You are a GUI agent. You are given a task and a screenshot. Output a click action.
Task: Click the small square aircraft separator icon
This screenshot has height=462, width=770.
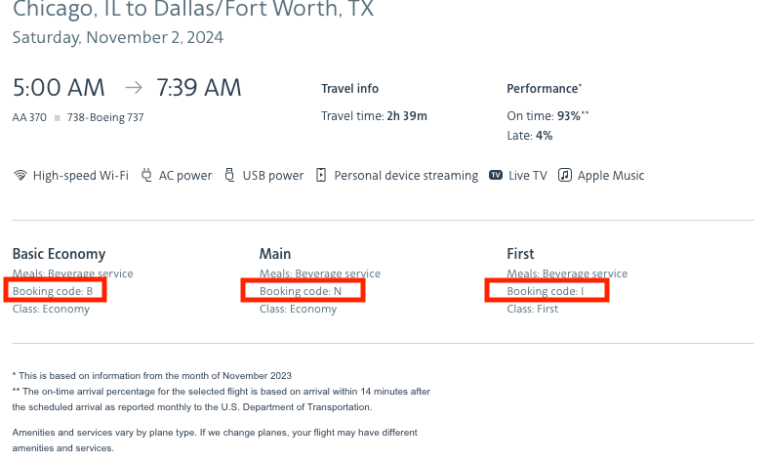(58, 118)
